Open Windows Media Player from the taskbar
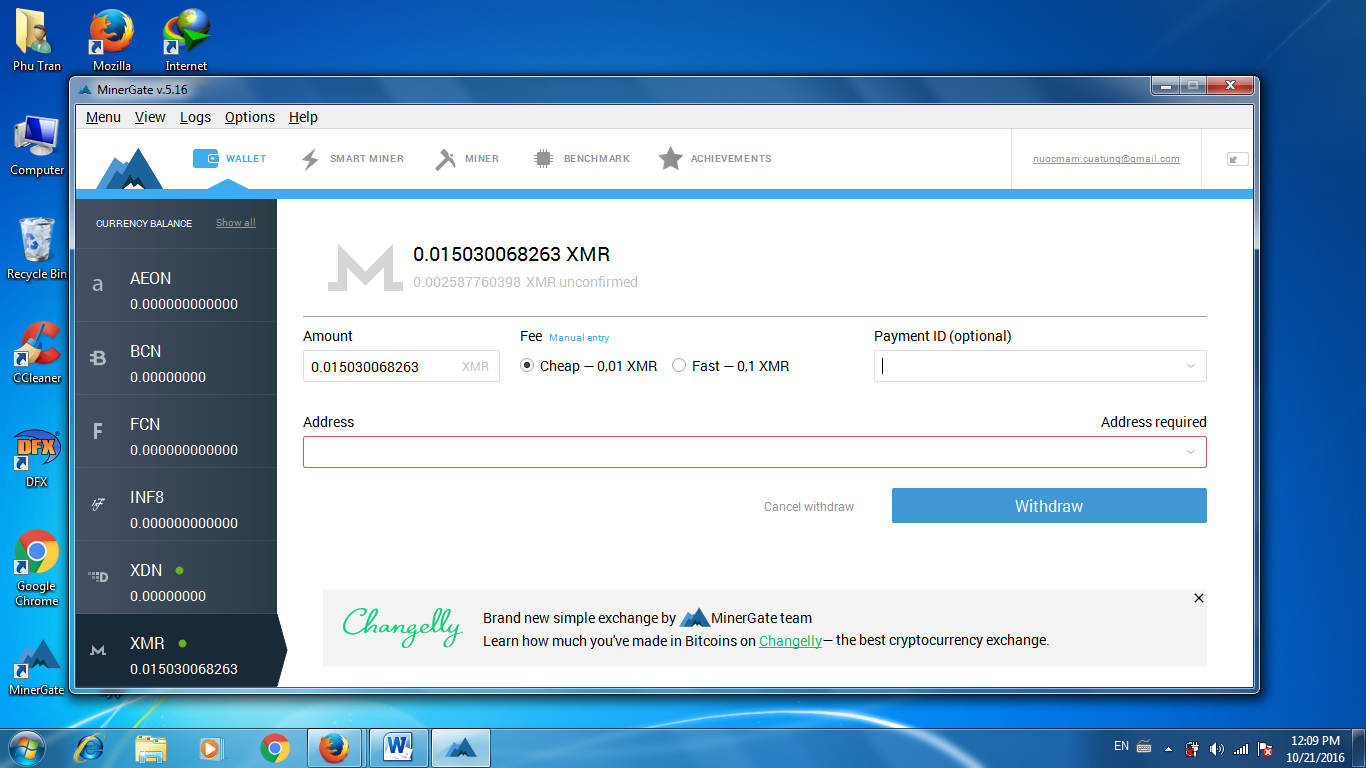 212,748
